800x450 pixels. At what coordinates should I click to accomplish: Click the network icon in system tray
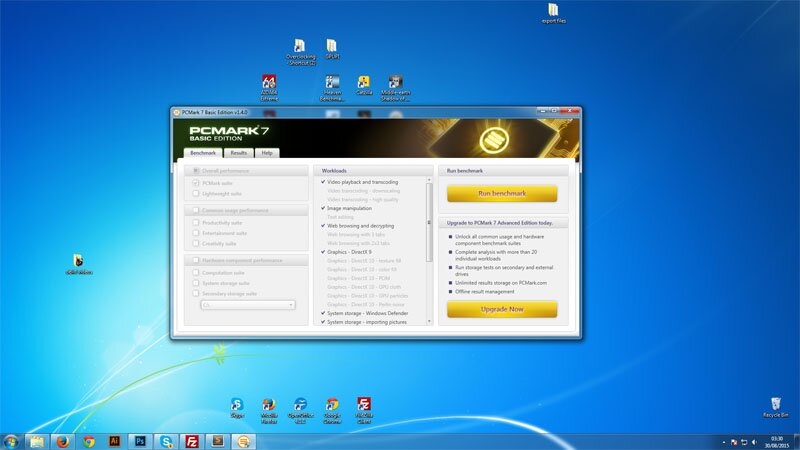[x=744, y=442]
